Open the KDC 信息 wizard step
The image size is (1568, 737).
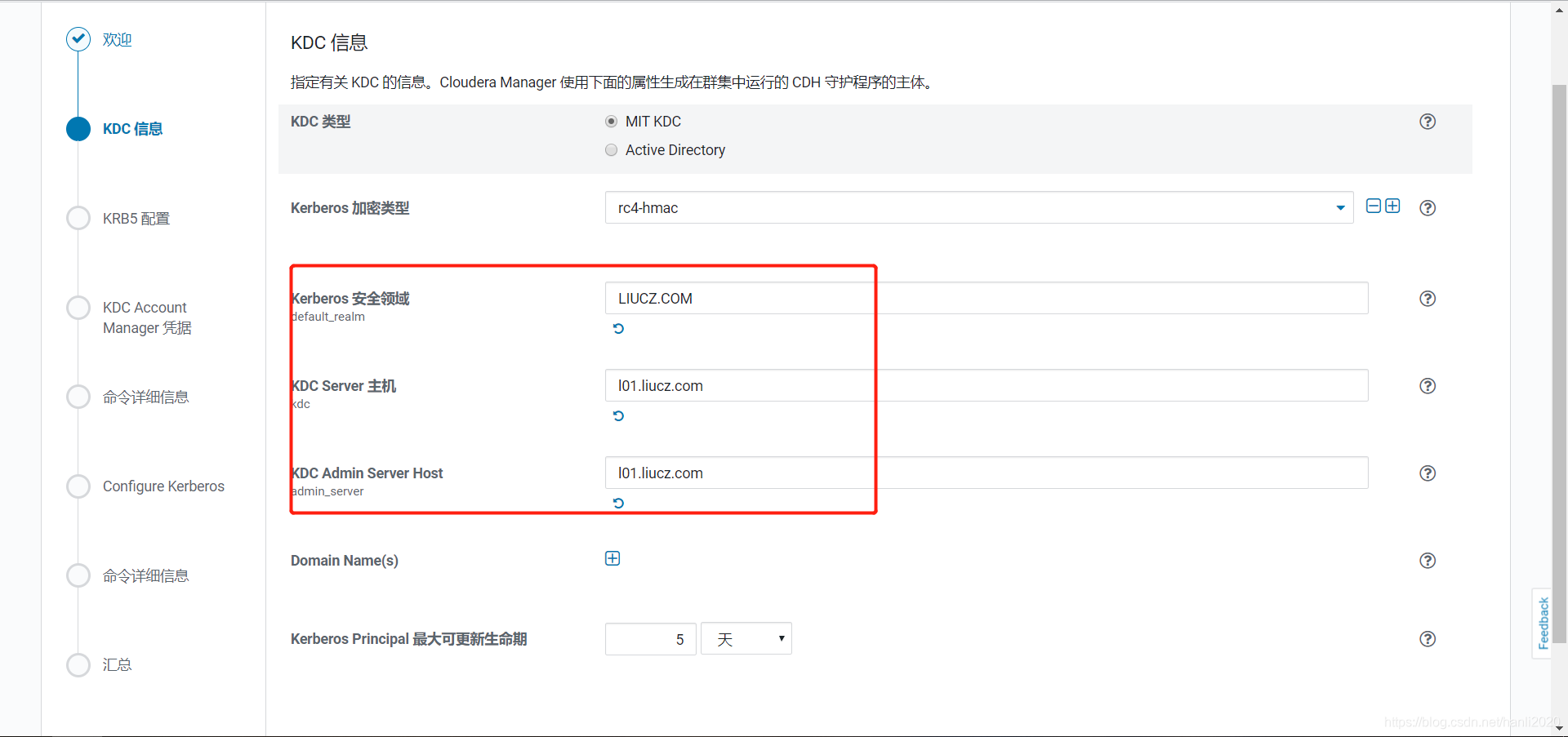(x=132, y=129)
